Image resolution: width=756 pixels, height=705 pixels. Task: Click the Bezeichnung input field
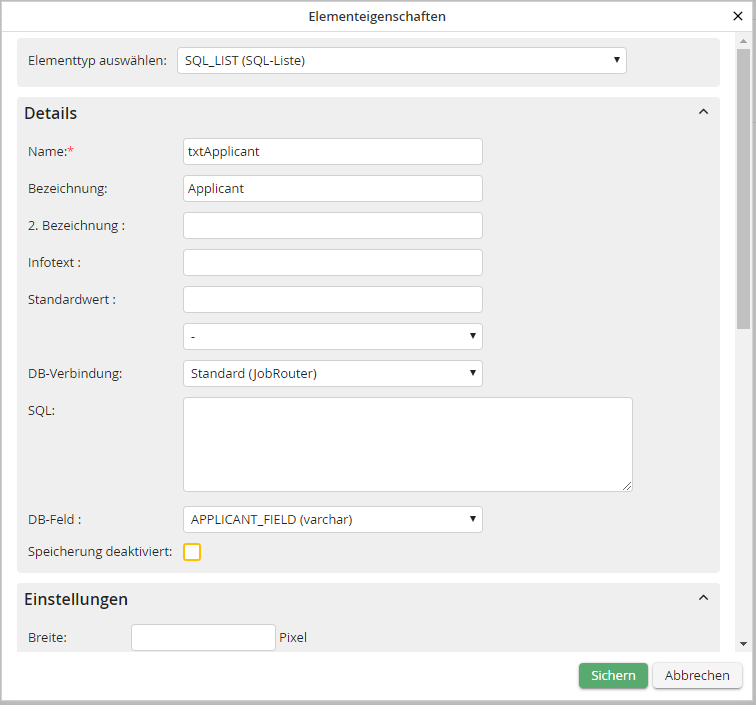point(332,189)
